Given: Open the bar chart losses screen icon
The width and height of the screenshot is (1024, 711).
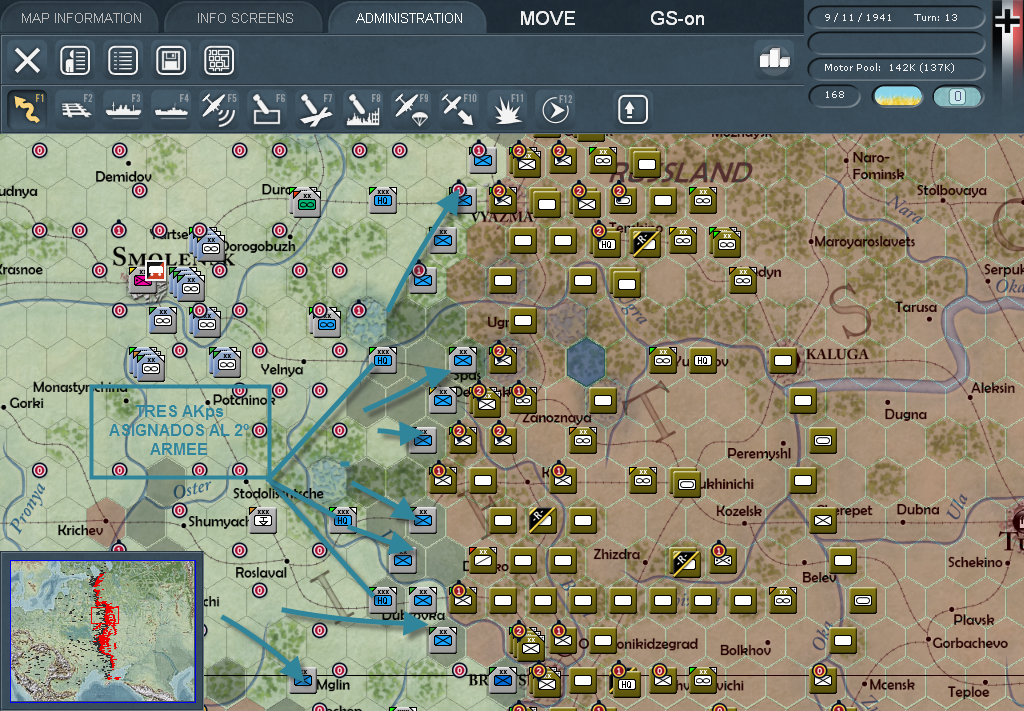Looking at the screenshot, I should pos(774,58).
